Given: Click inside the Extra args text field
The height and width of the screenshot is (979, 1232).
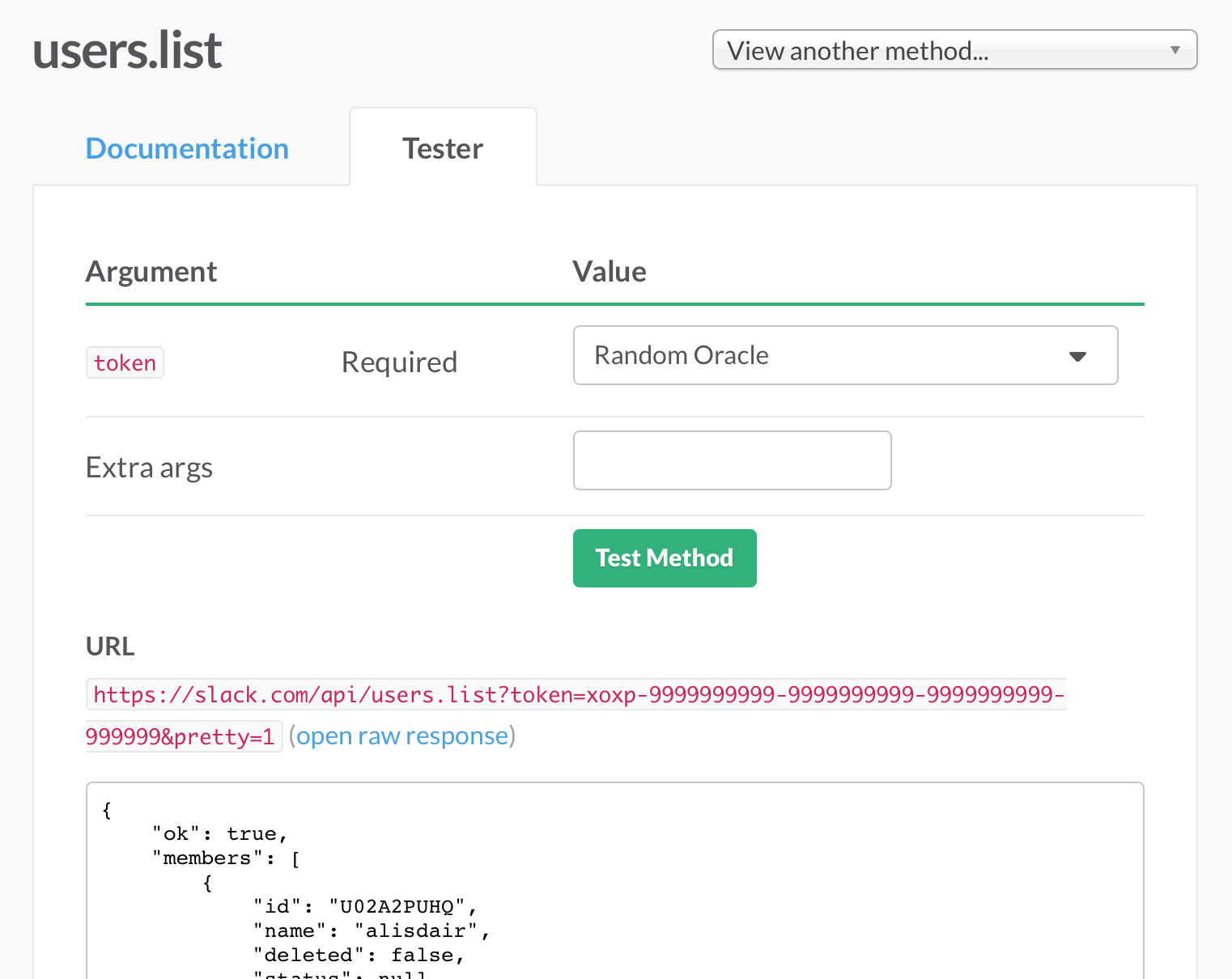Looking at the screenshot, I should pyautogui.click(x=731, y=460).
